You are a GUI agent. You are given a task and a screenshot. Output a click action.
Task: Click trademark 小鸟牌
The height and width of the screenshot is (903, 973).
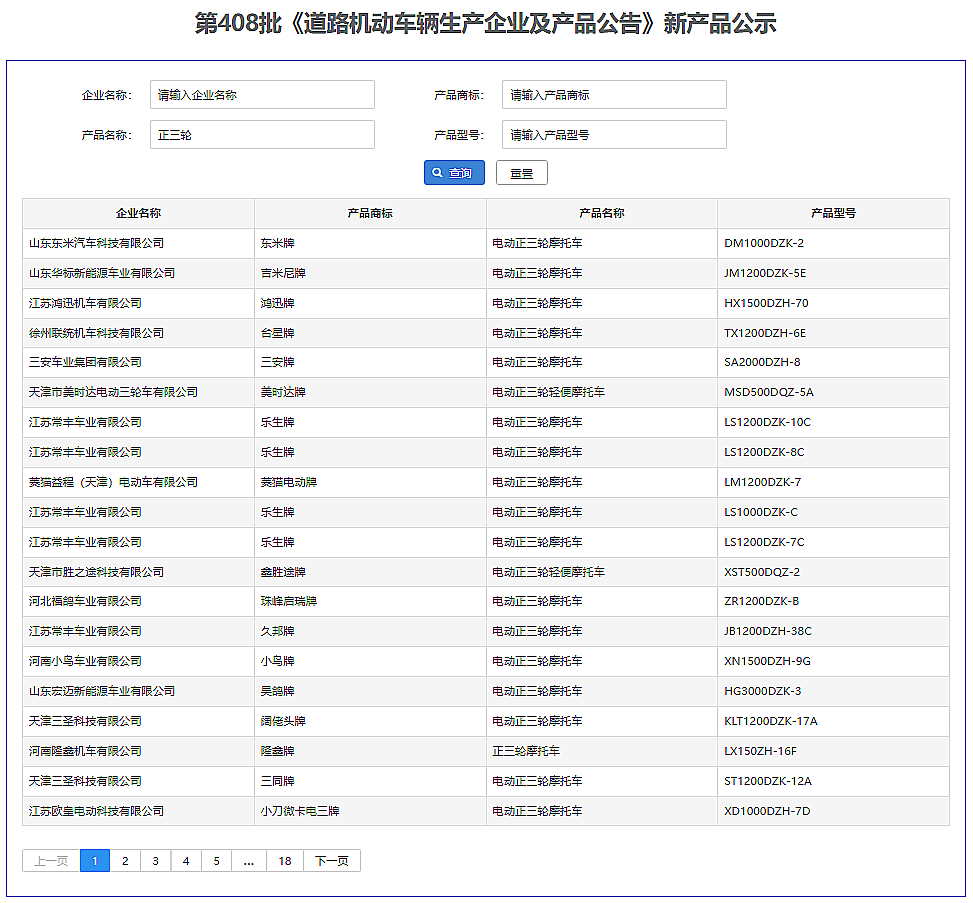[x=277, y=661]
